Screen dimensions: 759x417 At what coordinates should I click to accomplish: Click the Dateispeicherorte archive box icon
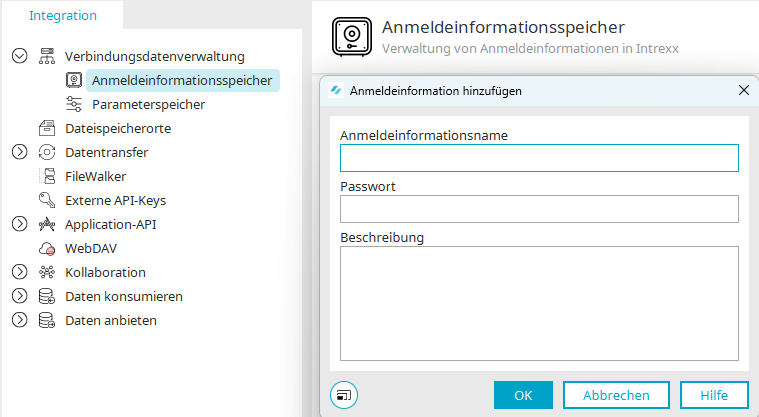click(x=47, y=128)
